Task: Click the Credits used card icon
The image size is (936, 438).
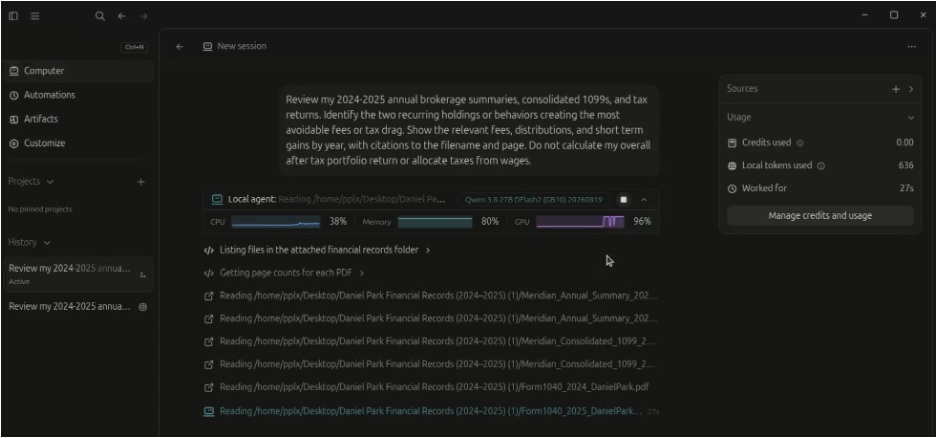Action: [732, 143]
